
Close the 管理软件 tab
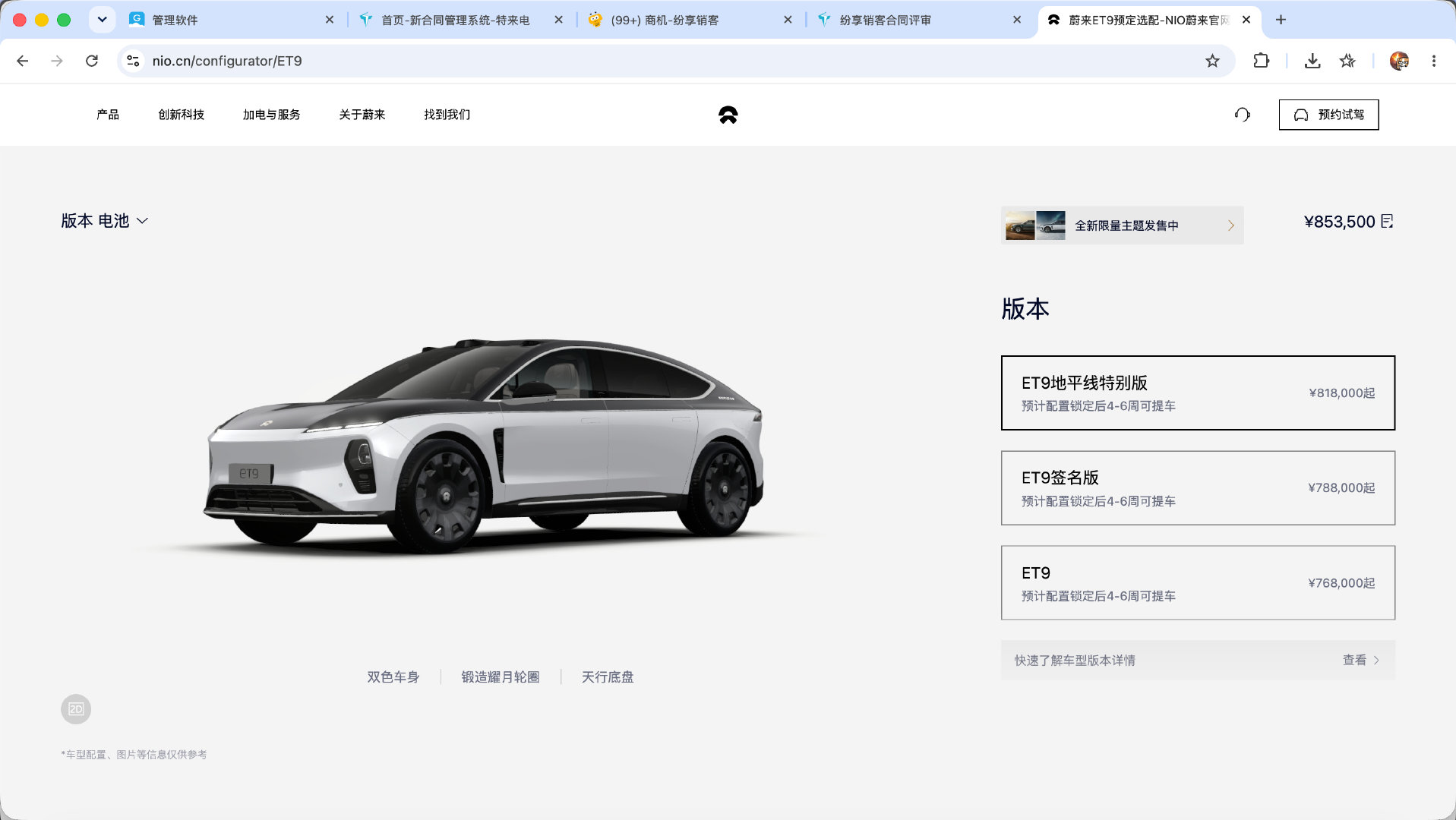(330, 20)
